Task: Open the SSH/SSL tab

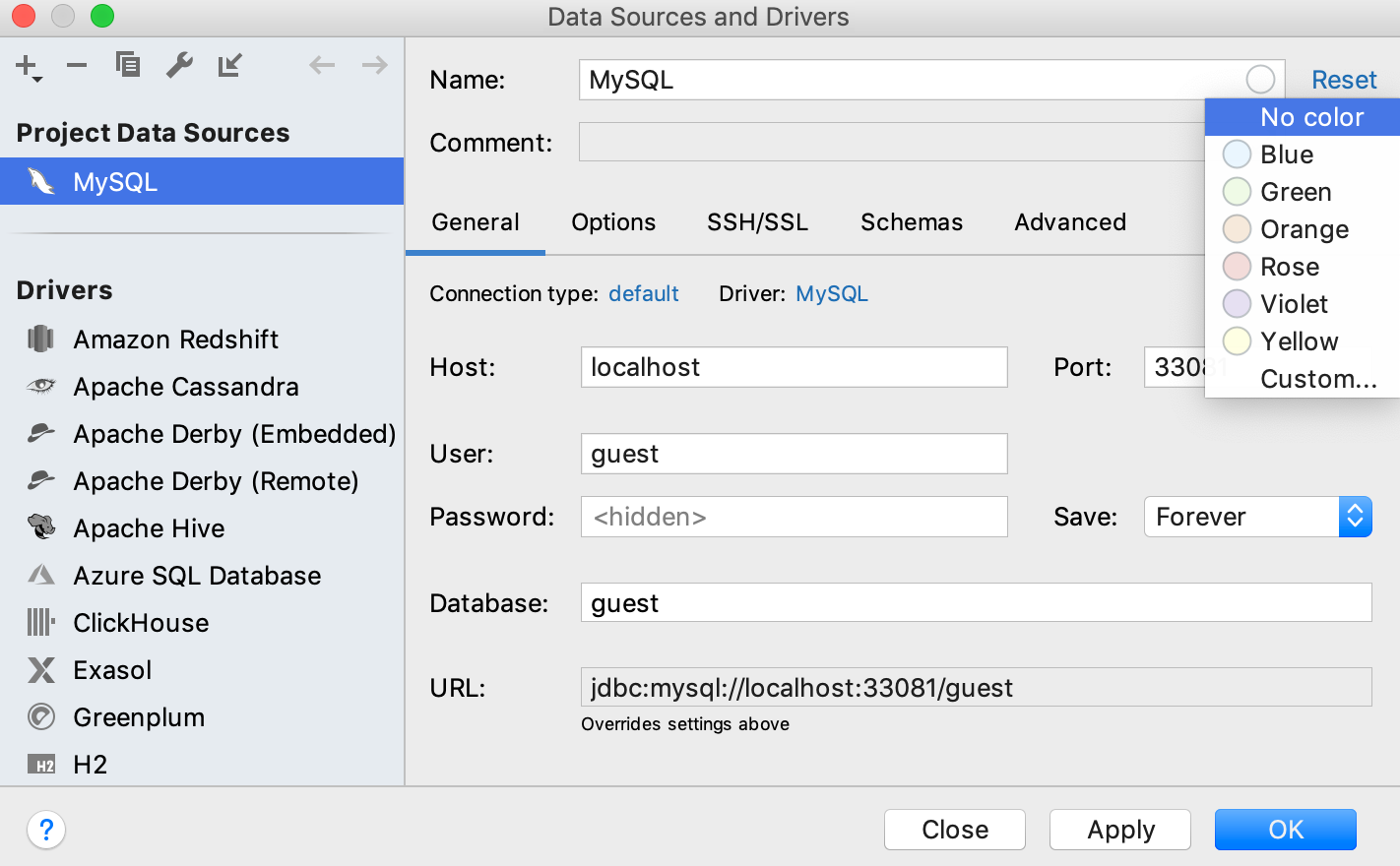Action: 757,222
